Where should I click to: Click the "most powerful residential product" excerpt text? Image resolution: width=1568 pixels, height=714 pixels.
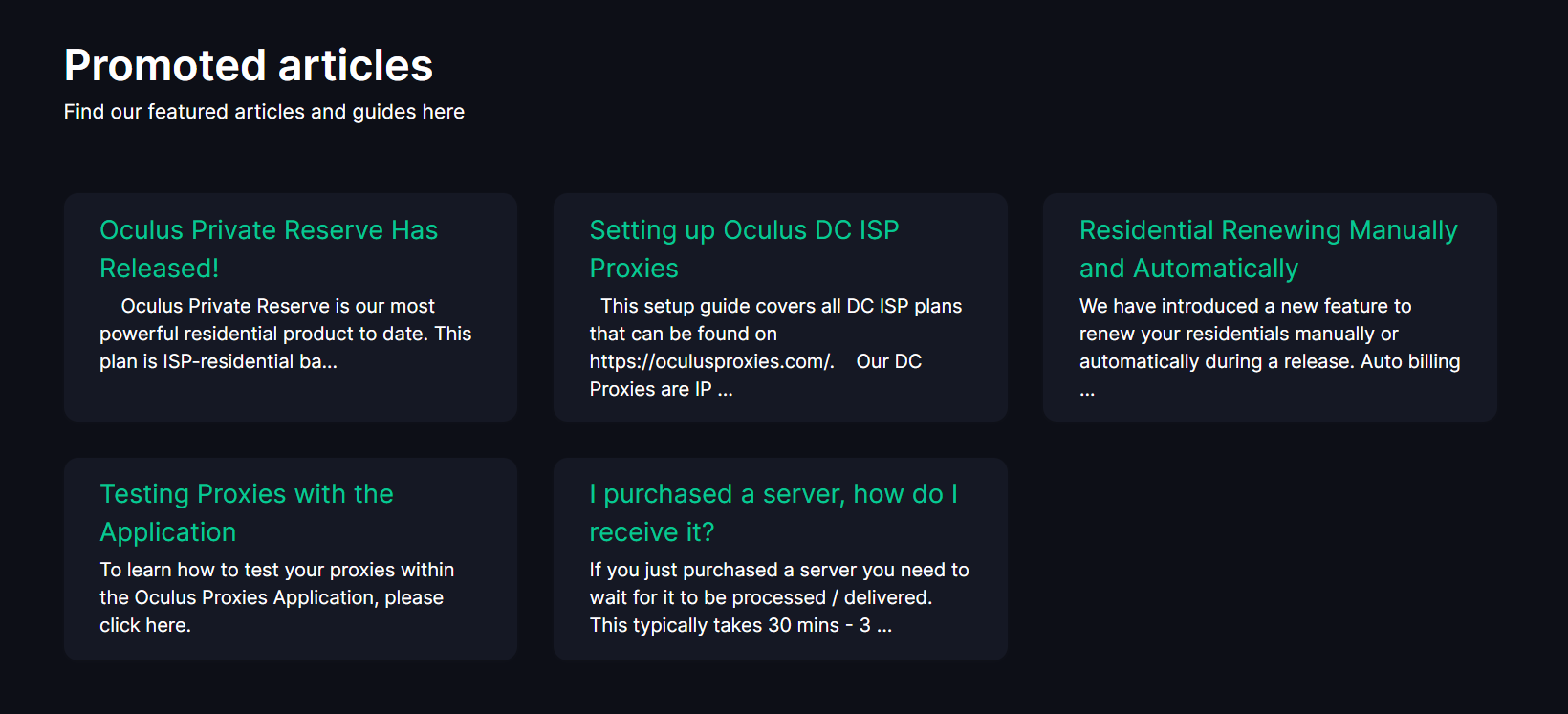[x=285, y=334]
